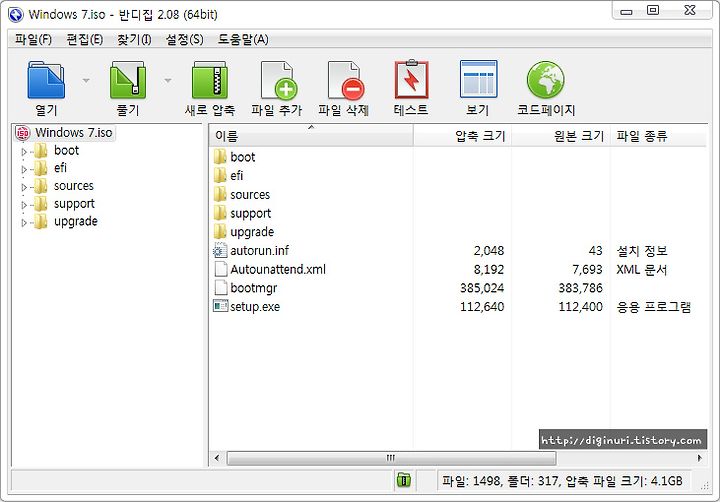
Task: Click the Bandizip app icon in title bar
Action: tap(16, 15)
